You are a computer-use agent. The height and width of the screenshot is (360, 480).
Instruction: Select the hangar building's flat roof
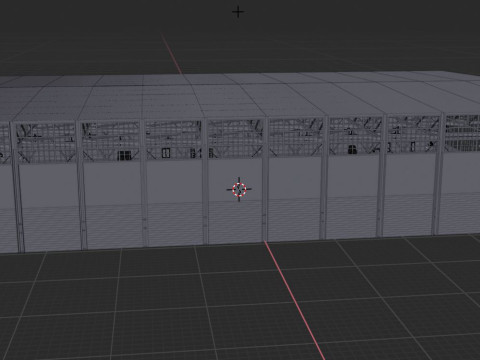240,97
